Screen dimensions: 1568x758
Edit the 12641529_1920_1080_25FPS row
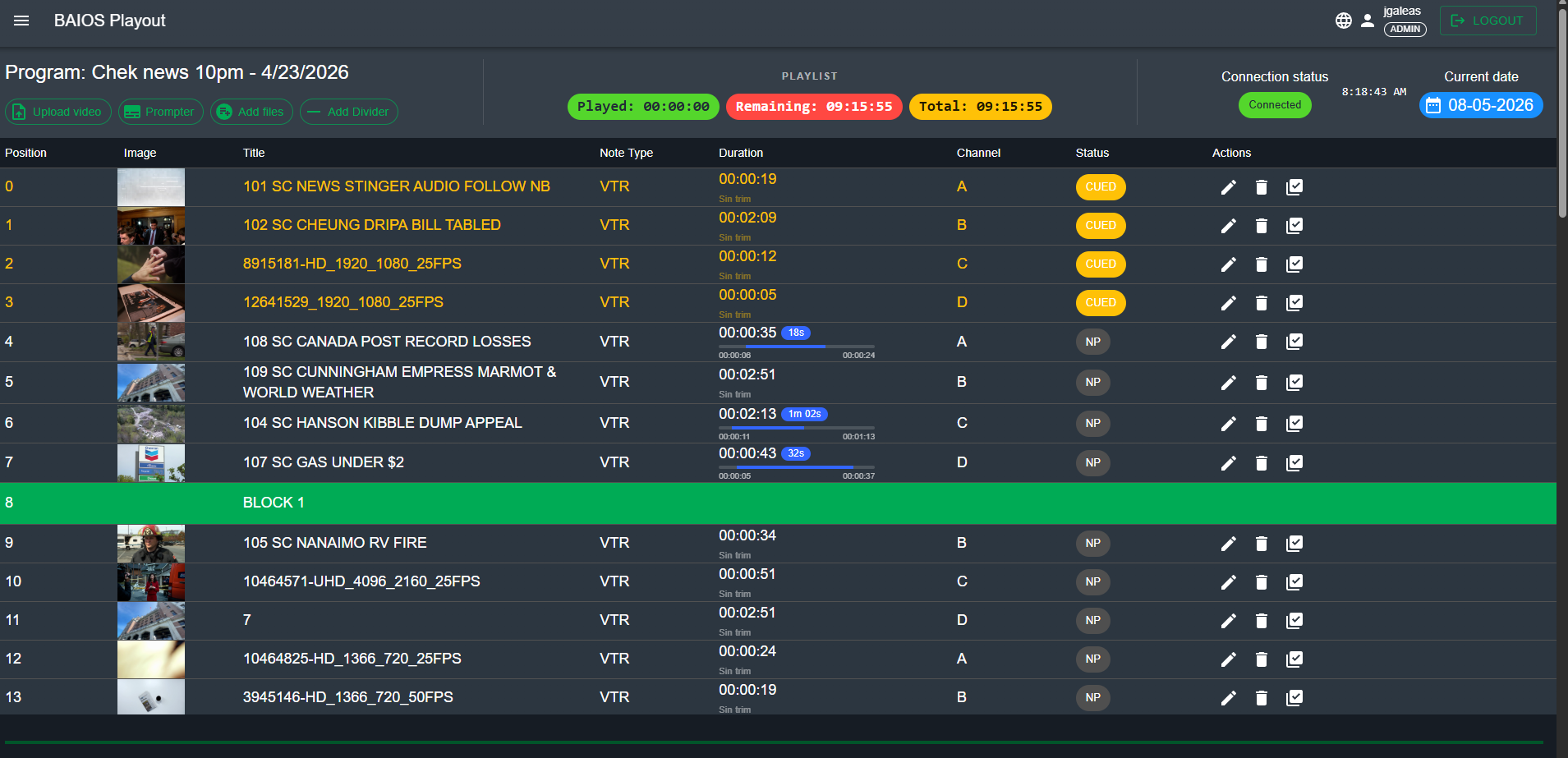point(1228,303)
